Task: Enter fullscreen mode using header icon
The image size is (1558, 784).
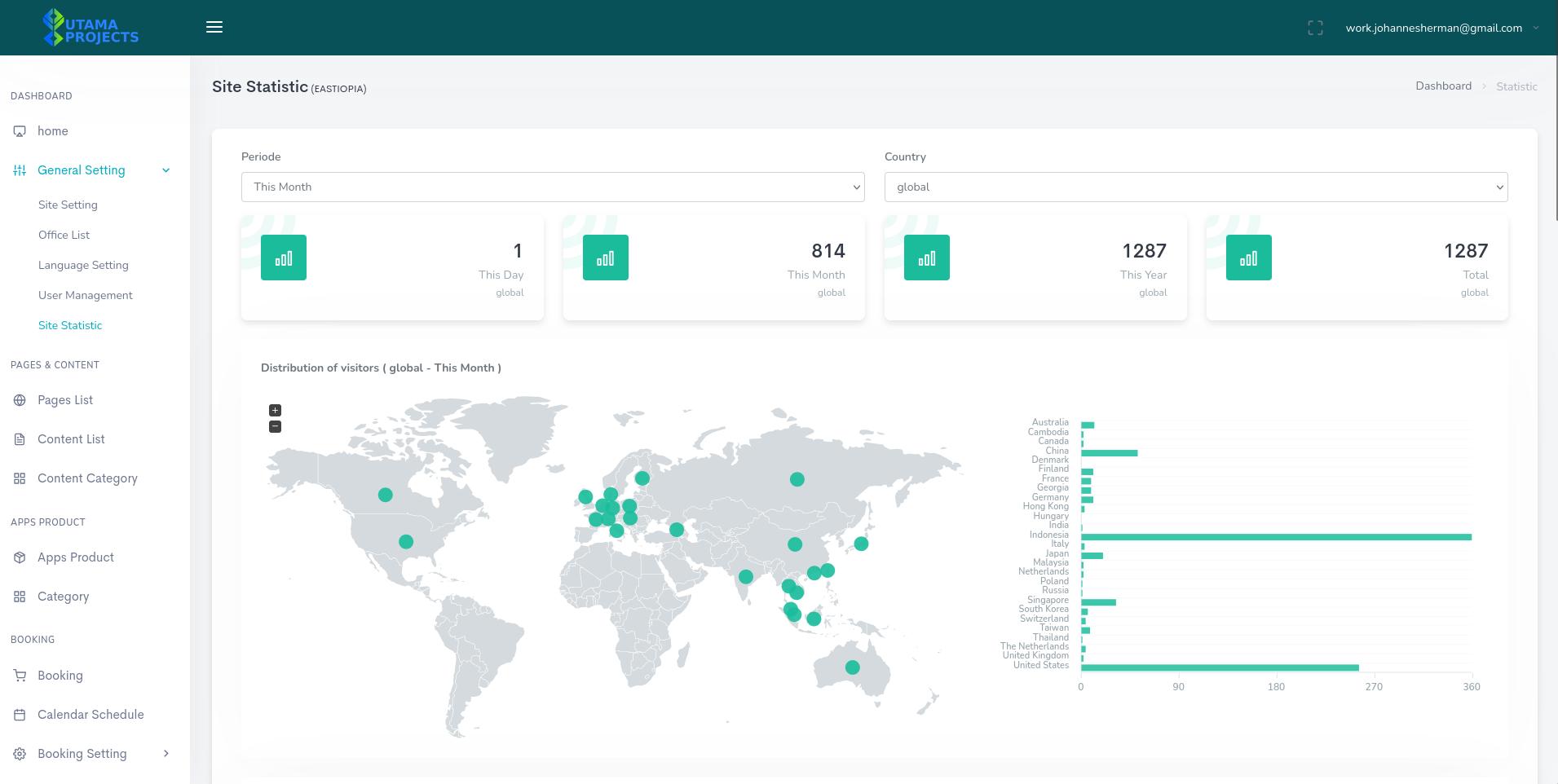Action: pos(1315,28)
